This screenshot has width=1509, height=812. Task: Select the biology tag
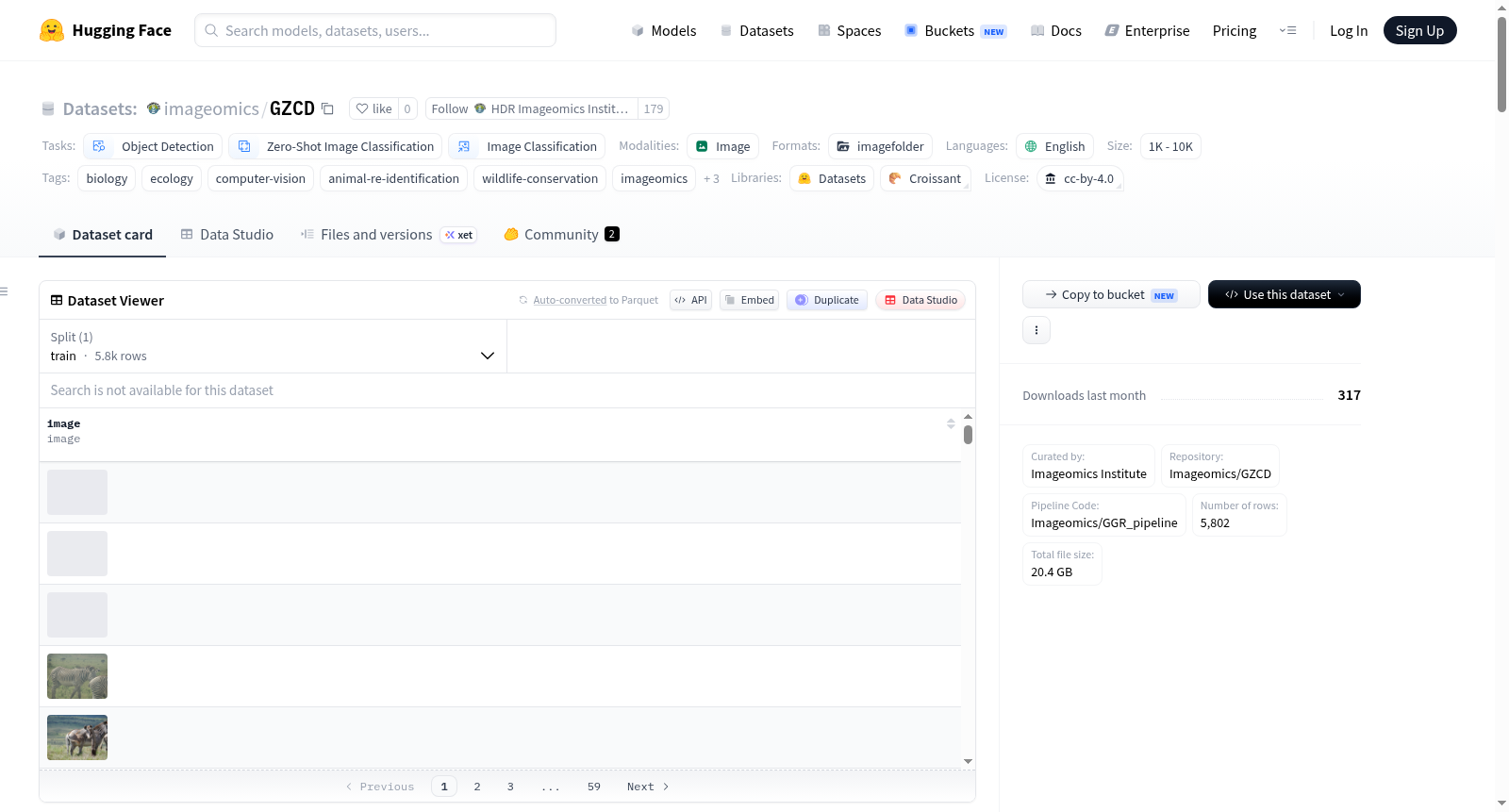tap(107, 178)
